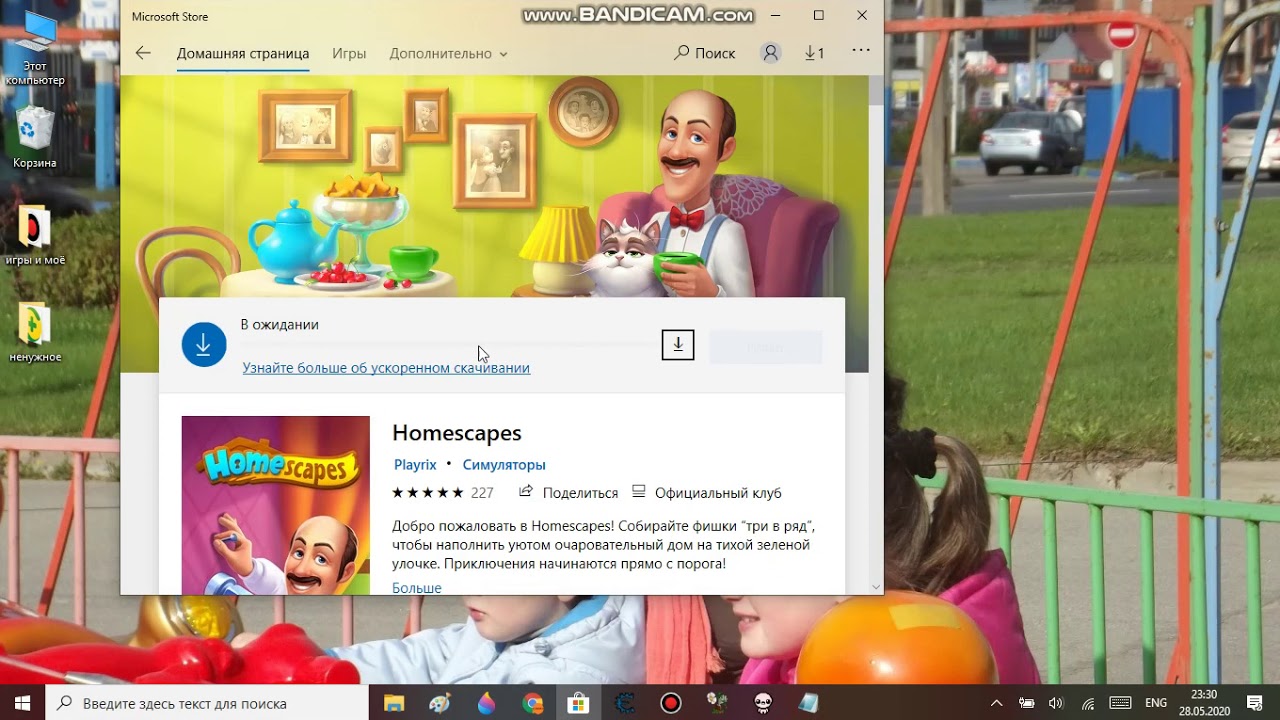Viewport: 1280px width, 720px height.
Task: Open the Официальный клуб link
Action: coord(707,493)
